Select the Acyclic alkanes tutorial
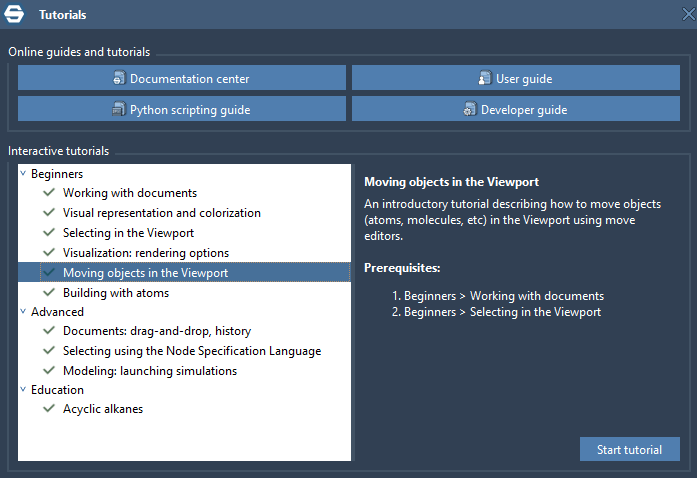The width and height of the screenshot is (697, 478). tap(103, 409)
